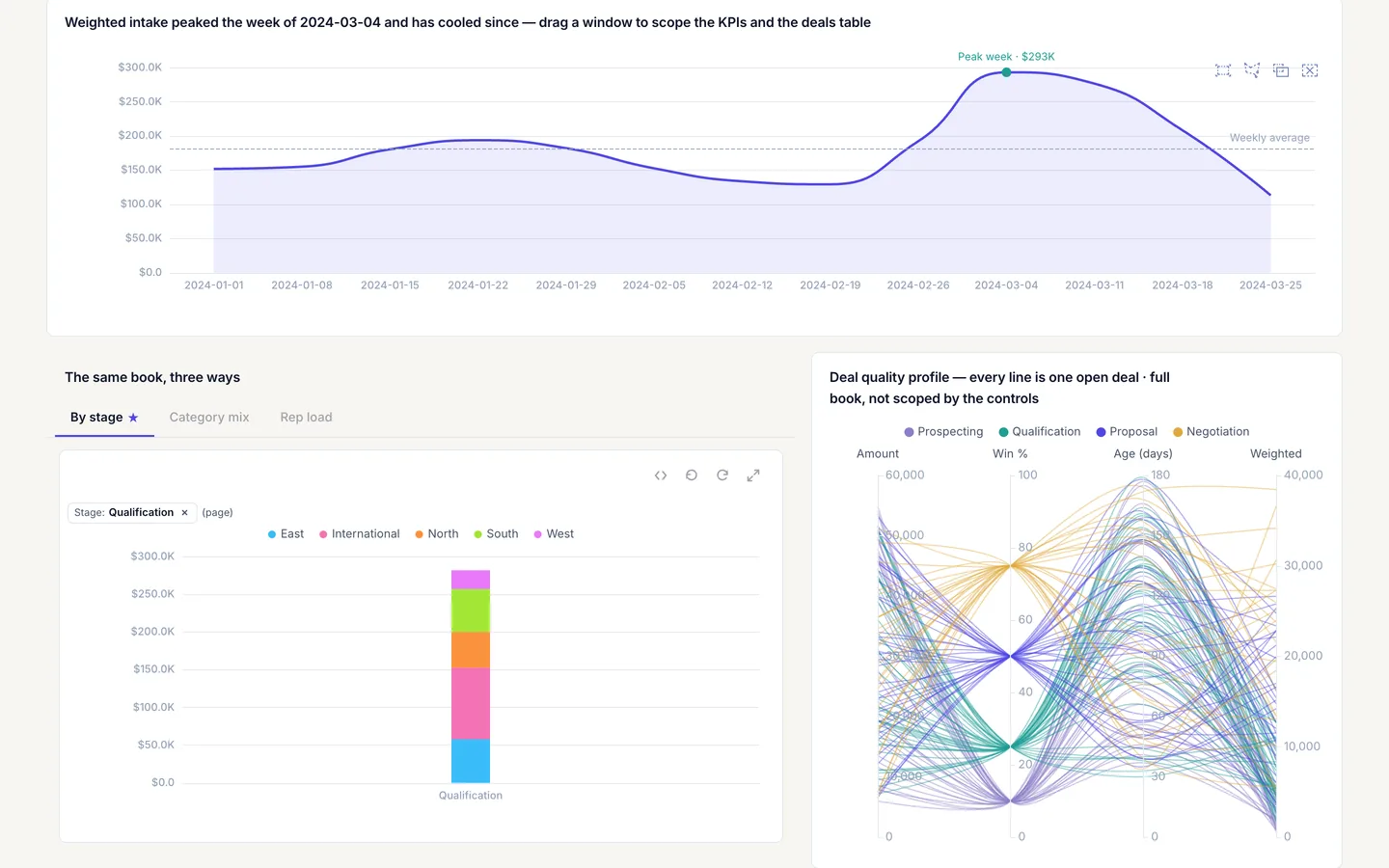Click the Weighted axis label
Screen dimensions: 1389x868
[x=1276, y=454]
